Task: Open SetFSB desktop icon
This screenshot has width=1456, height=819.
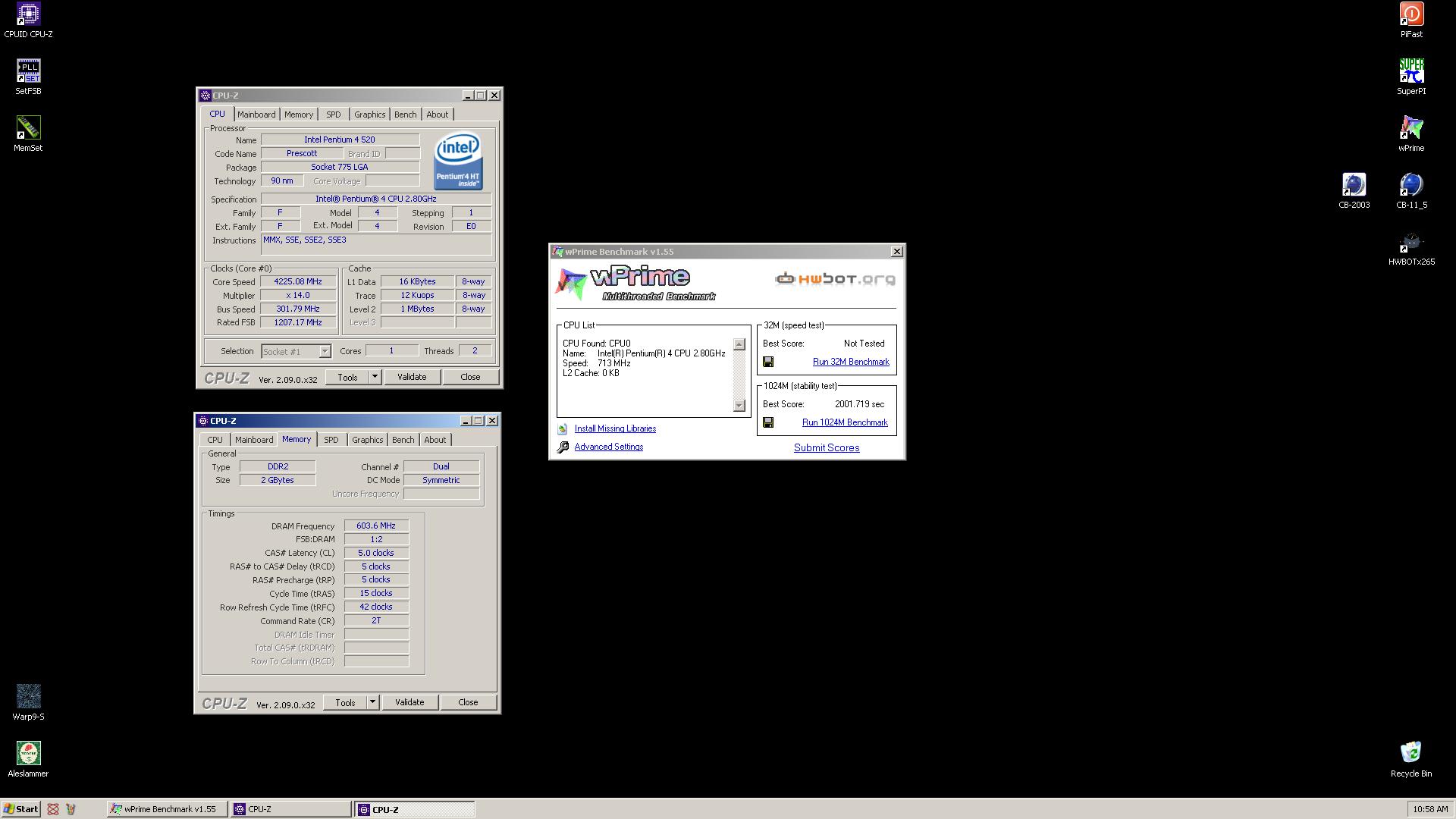Action: 28,77
